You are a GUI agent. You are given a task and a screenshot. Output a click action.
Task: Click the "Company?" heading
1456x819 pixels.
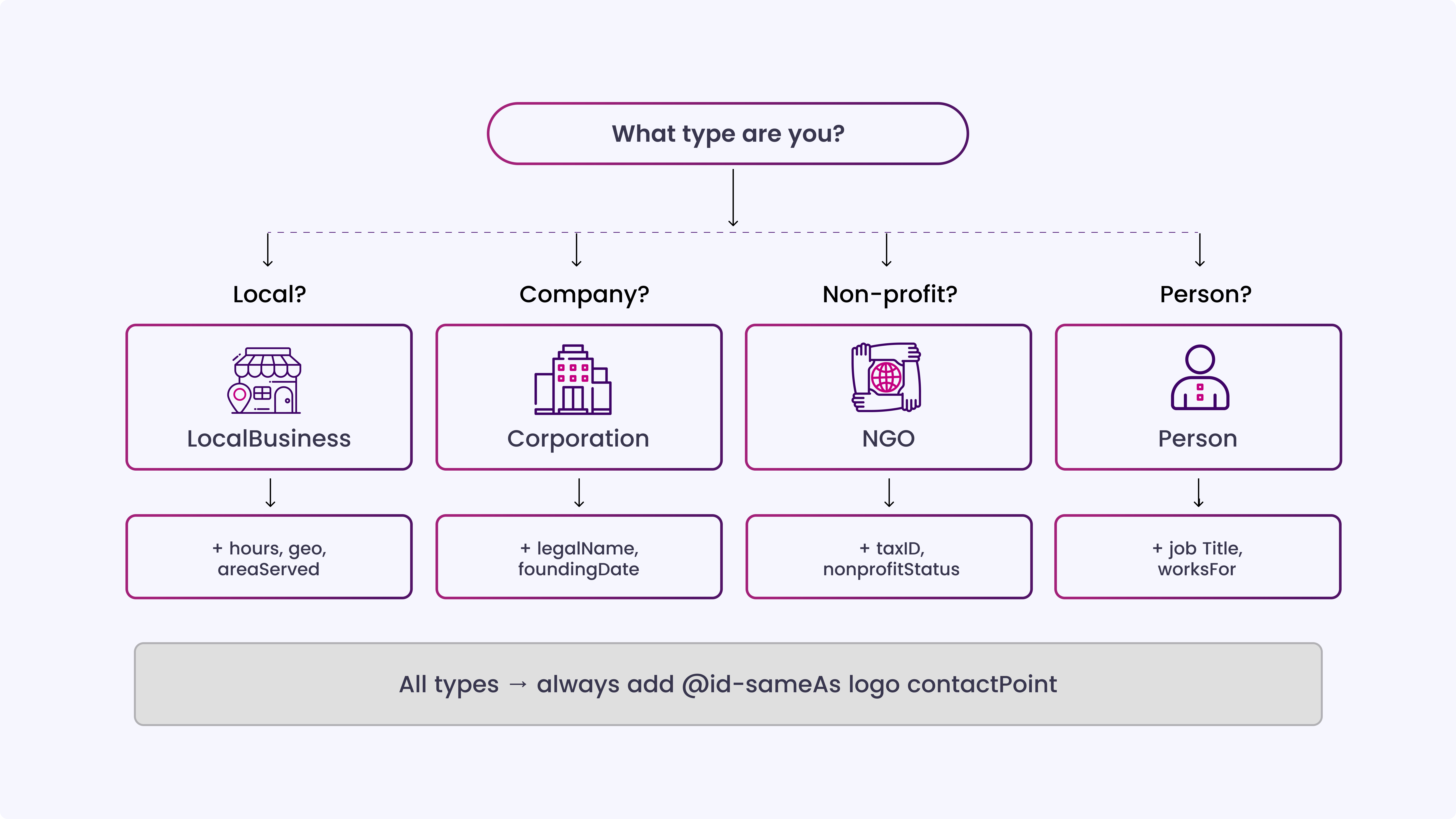(584, 294)
